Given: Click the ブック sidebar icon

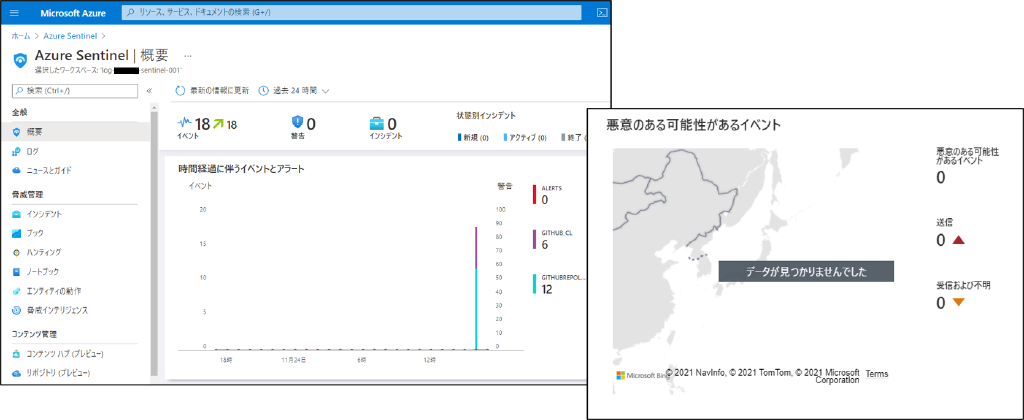Looking at the screenshot, I should pos(16,233).
